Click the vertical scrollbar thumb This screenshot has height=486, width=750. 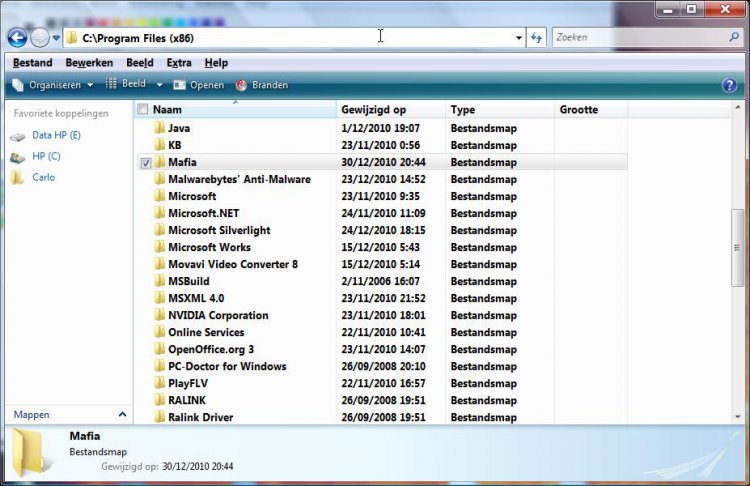coord(737,248)
